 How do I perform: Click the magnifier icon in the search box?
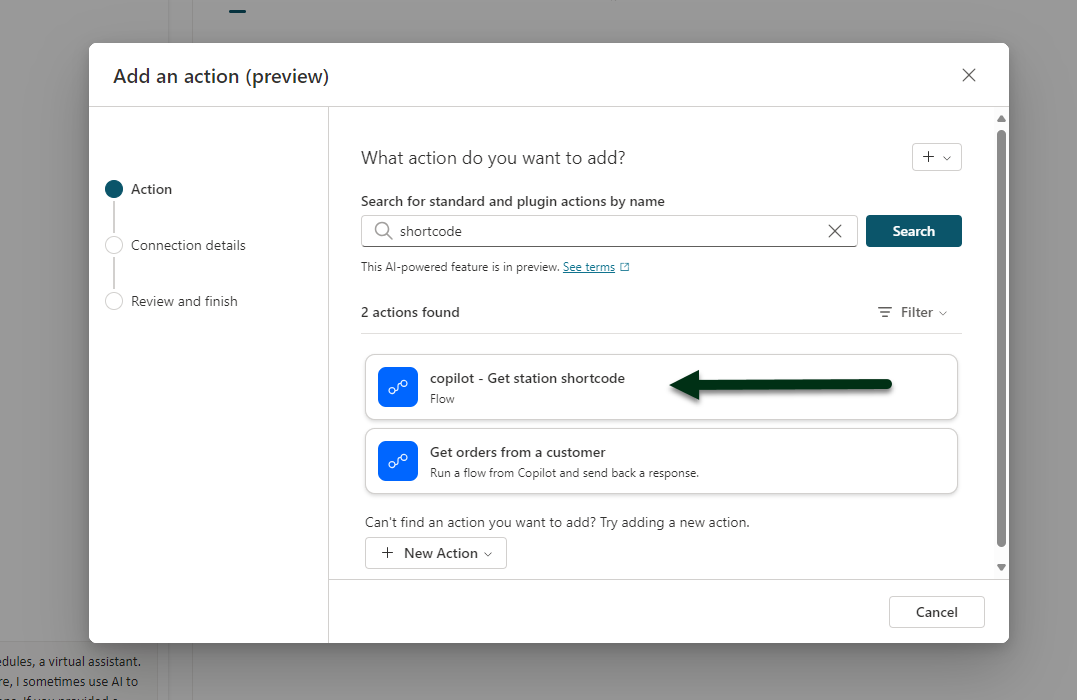coord(383,231)
